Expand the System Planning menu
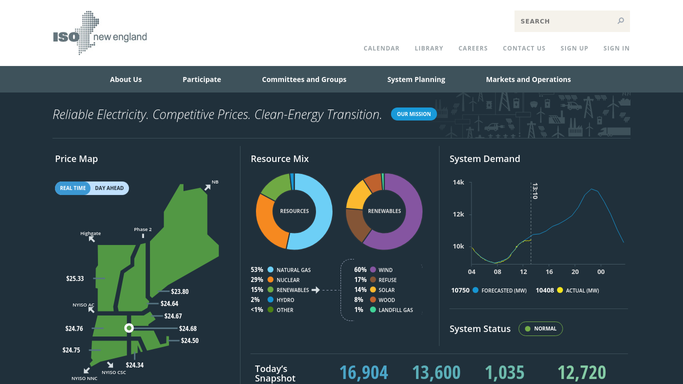 tap(416, 79)
